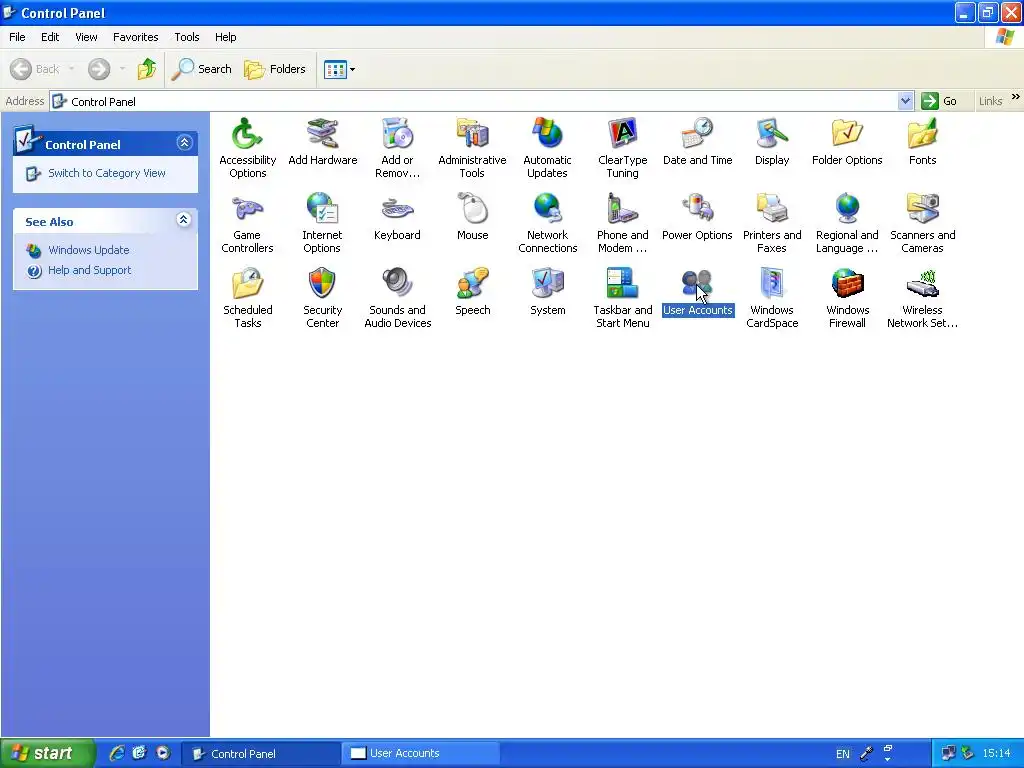Launch Windows Media Player from Quick Launch

[163, 753]
